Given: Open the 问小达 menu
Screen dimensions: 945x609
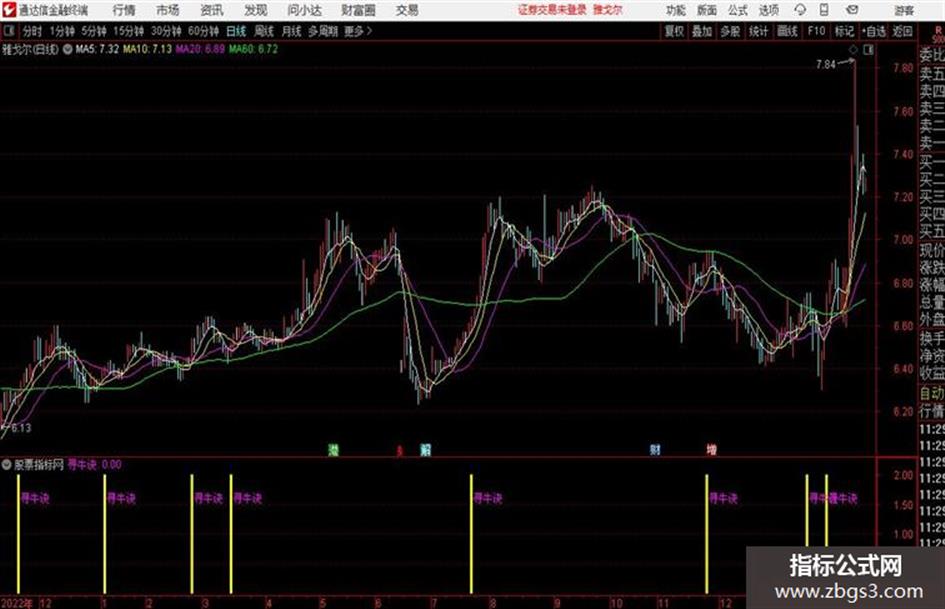Looking at the screenshot, I should tap(304, 10).
